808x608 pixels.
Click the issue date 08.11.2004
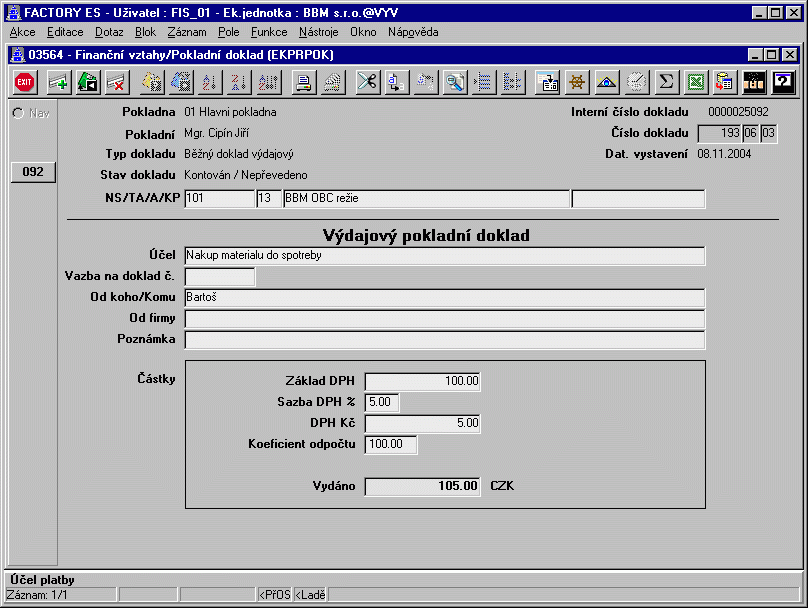tap(724, 154)
